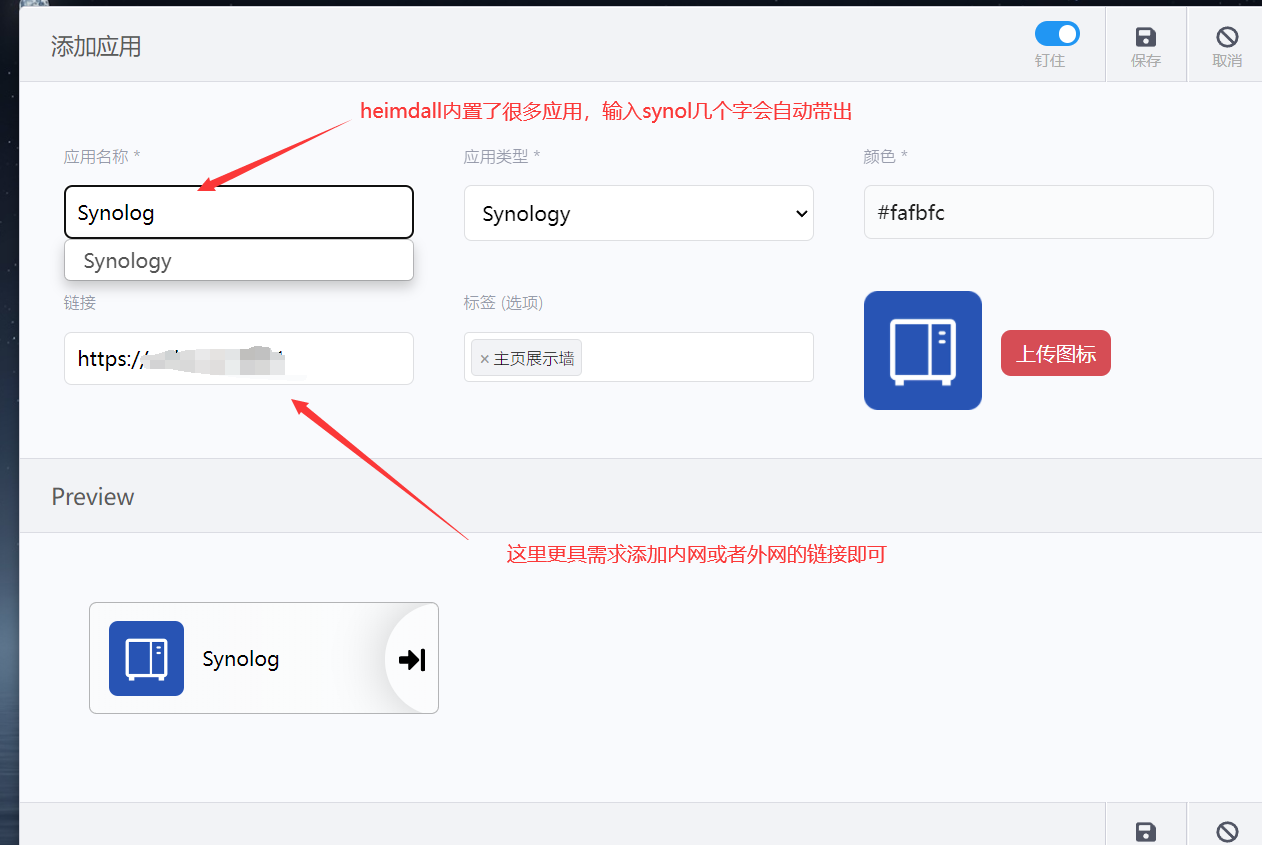Click the 链接 URL input field
The width and height of the screenshot is (1262, 845).
click(239, 358)
